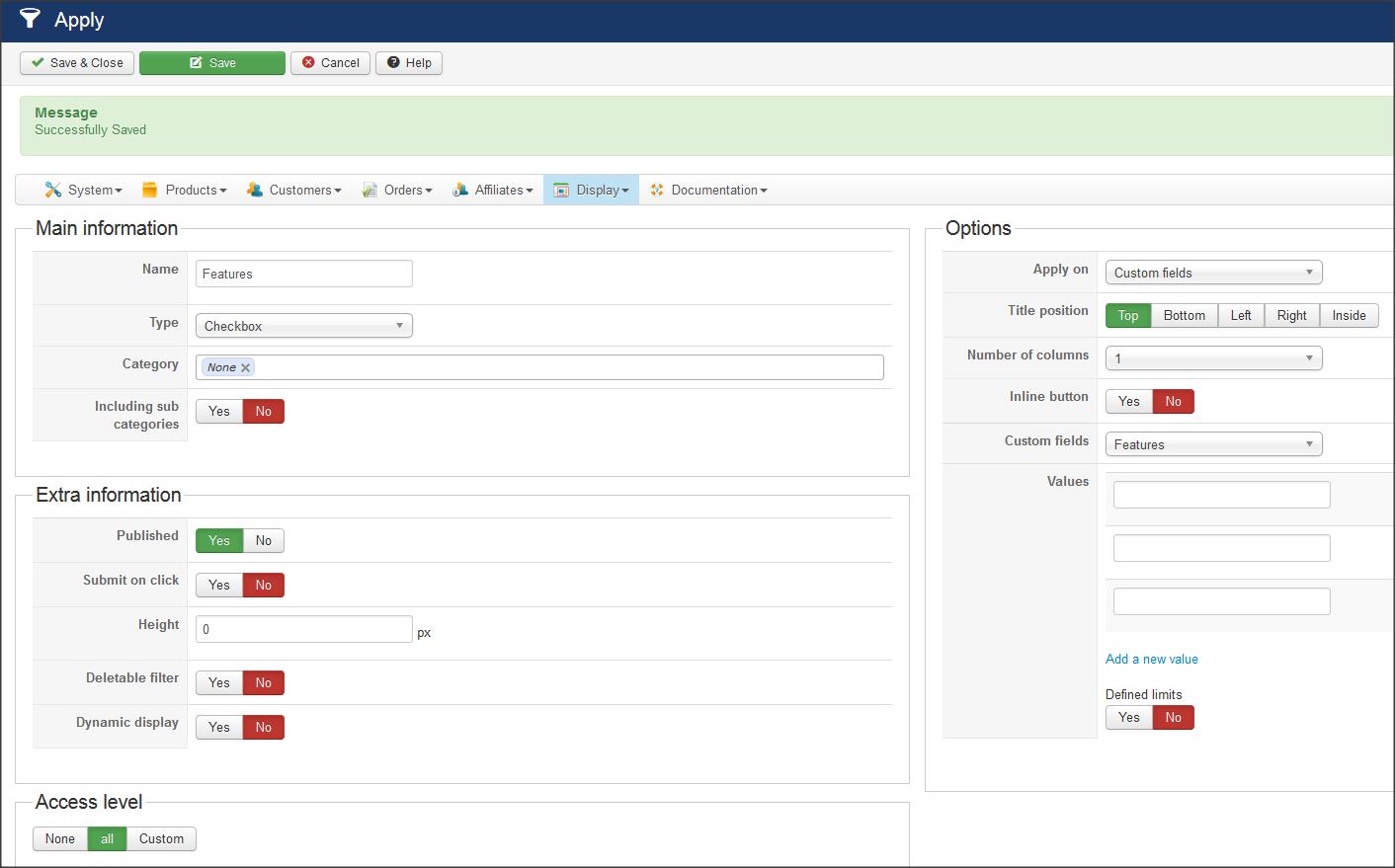Open the Number of columns dropdown
Viewport: 1395px width, 868px height.
point(1213,358)
